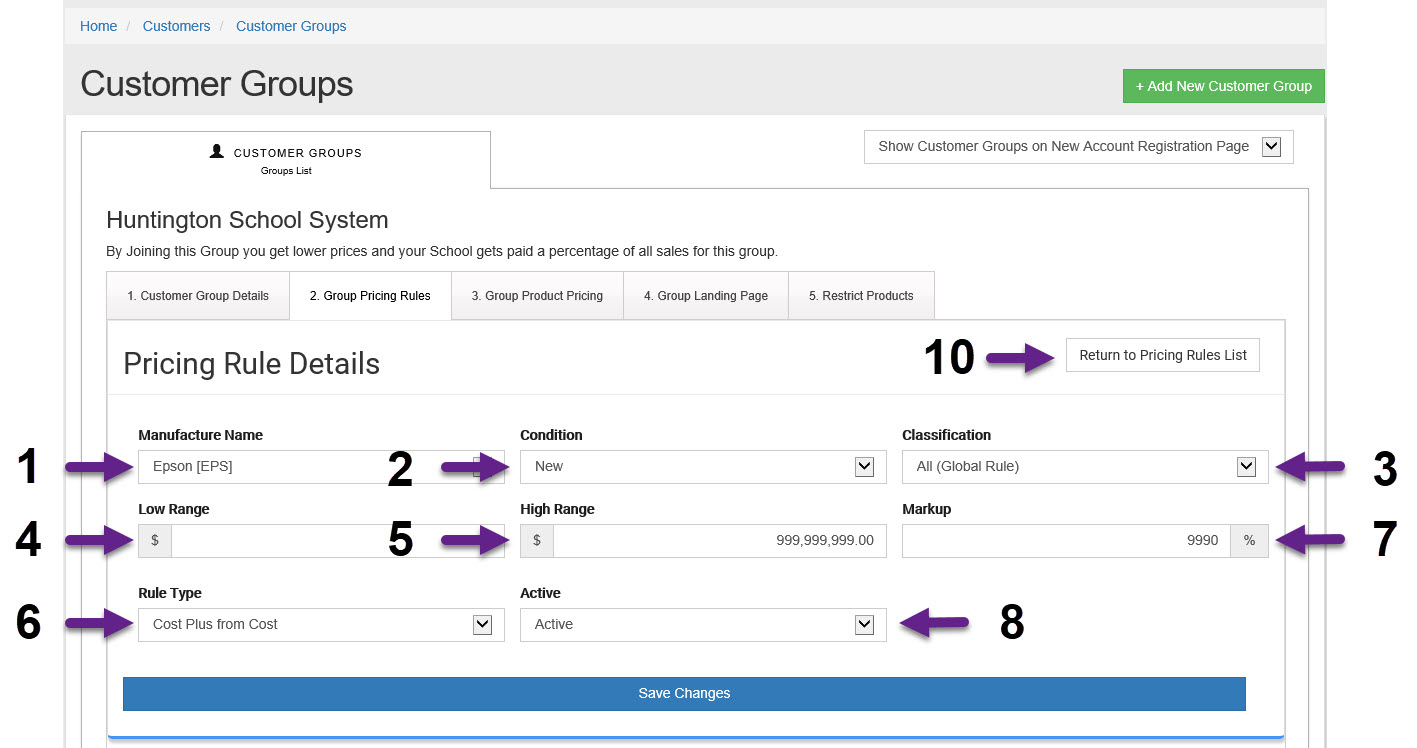Click the Customers breadcrumb link
Screen dimensions: 1417x748
(x=176, y=26)
